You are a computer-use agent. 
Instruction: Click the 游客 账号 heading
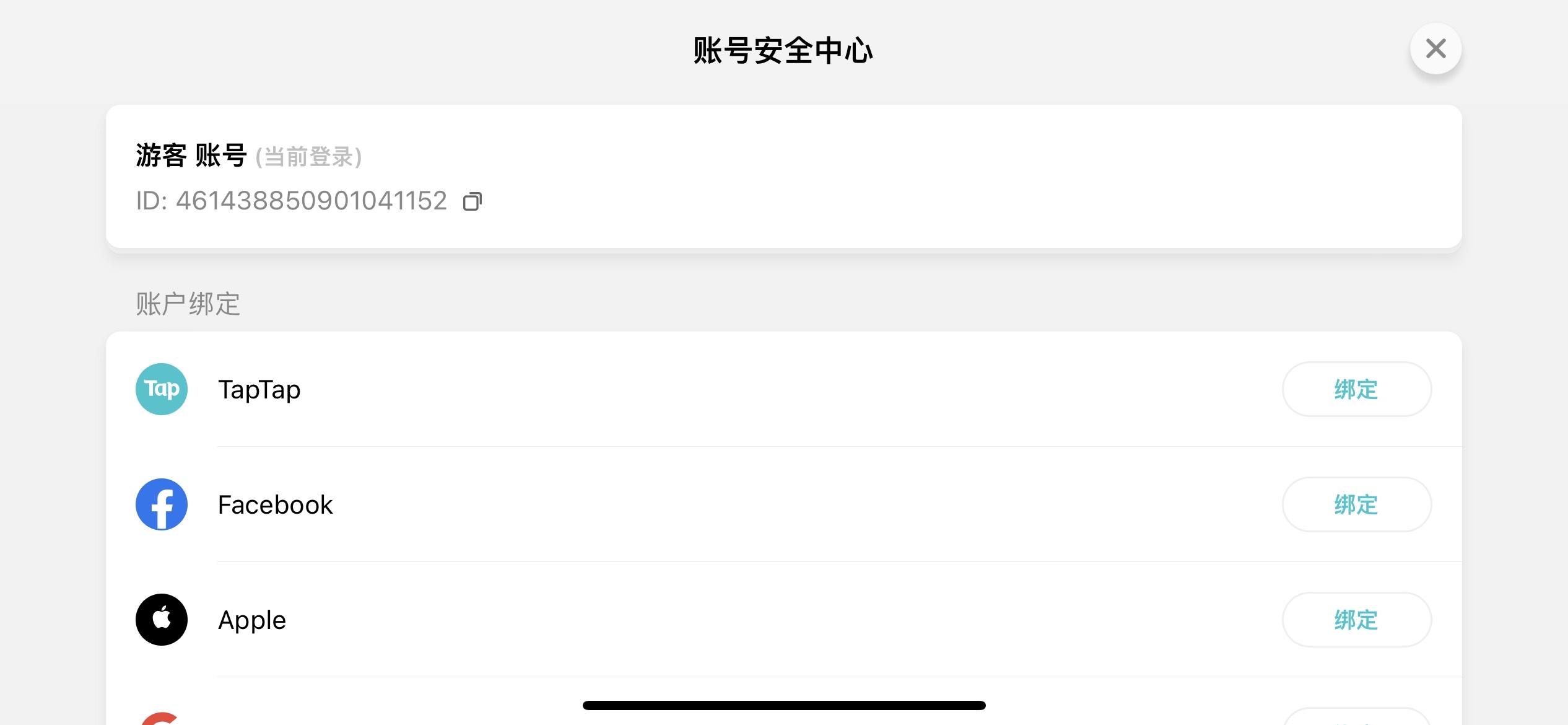point(191,155)
